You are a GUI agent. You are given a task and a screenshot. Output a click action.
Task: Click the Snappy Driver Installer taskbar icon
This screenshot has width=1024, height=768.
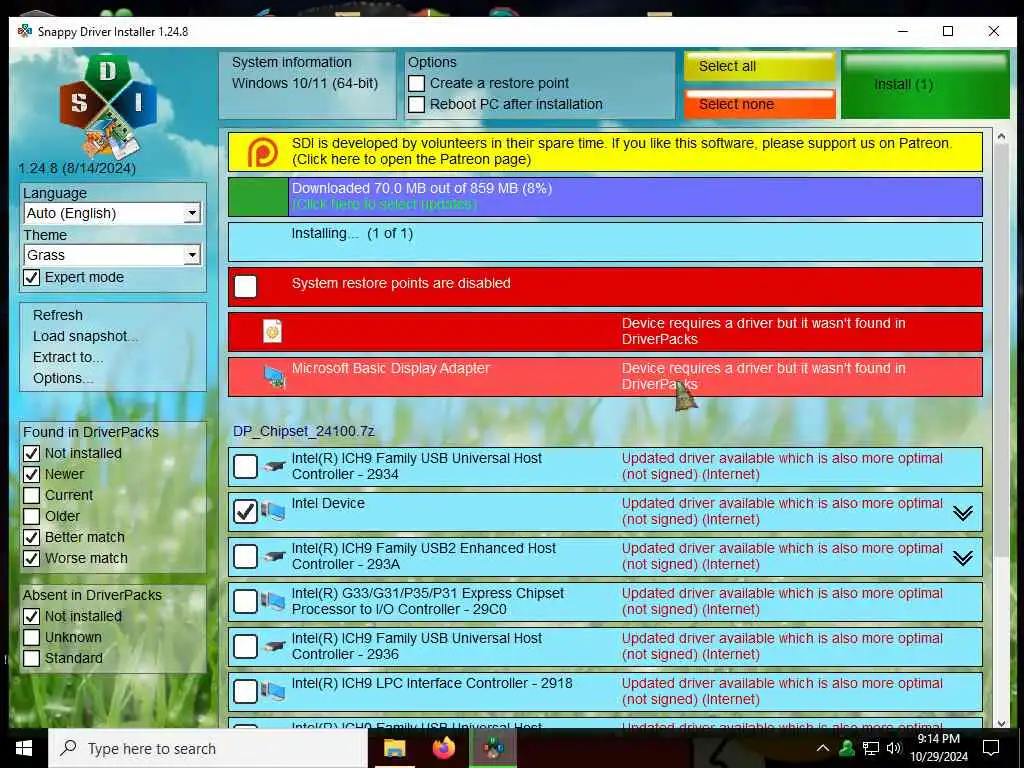coord(494,748)
